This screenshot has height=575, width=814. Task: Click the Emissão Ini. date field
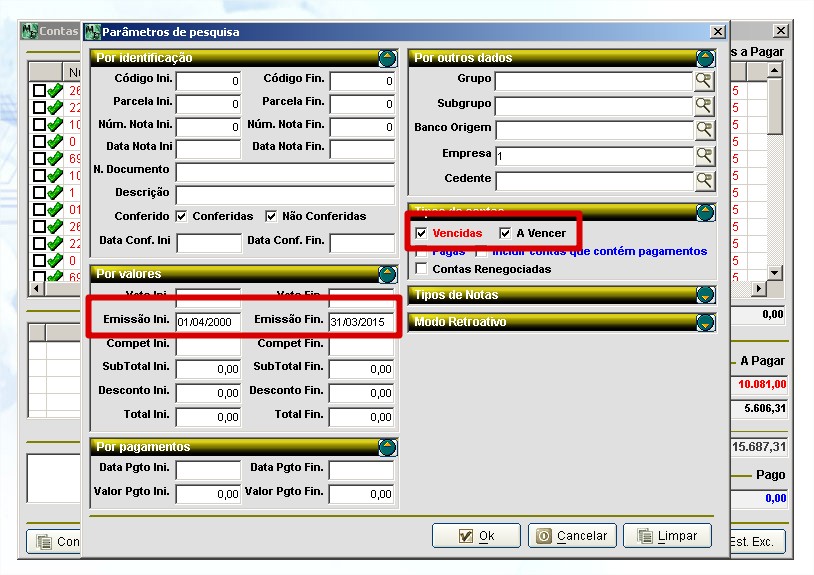tap(207, 322)
